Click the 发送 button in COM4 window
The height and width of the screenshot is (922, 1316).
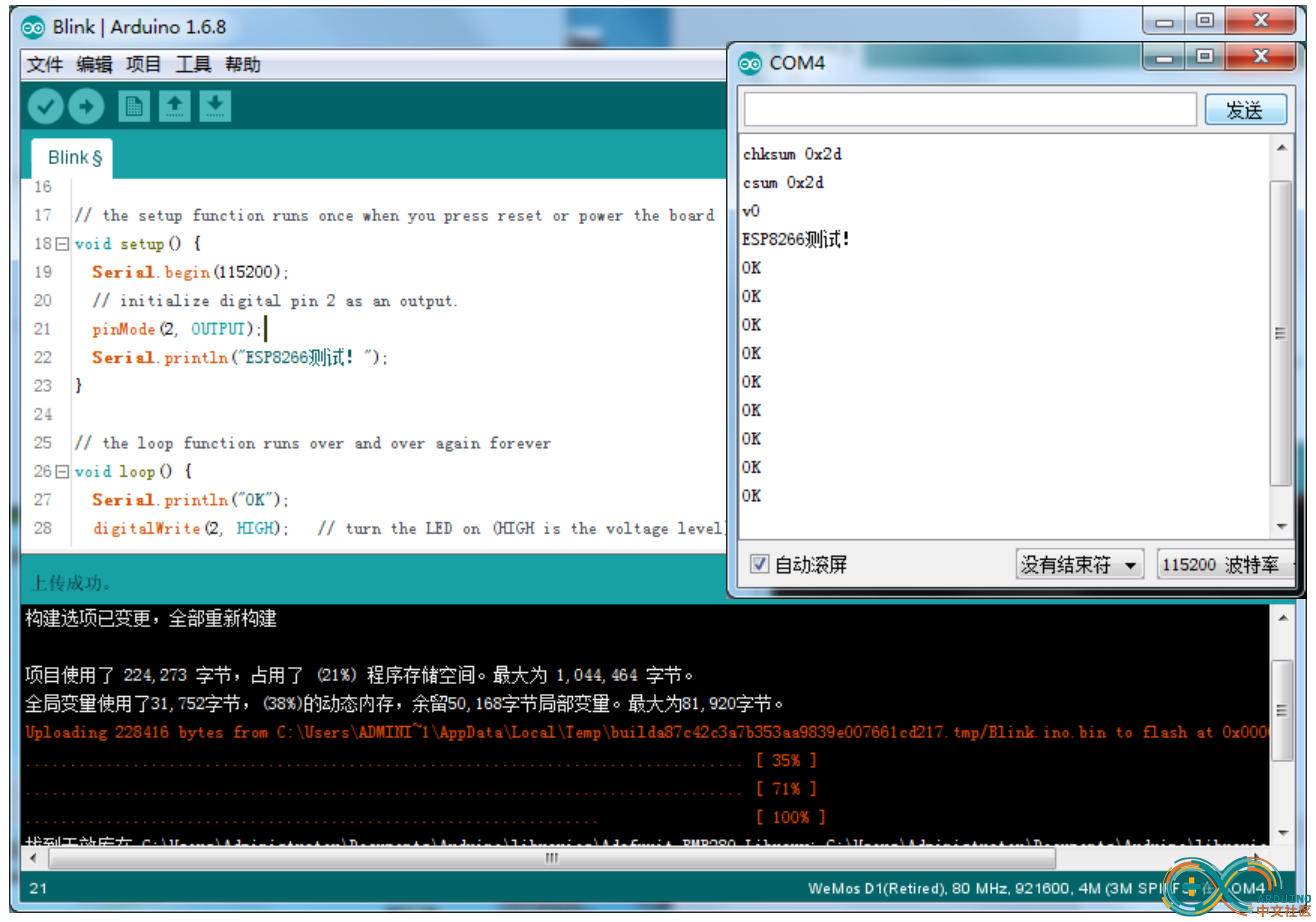(1245, 110)
